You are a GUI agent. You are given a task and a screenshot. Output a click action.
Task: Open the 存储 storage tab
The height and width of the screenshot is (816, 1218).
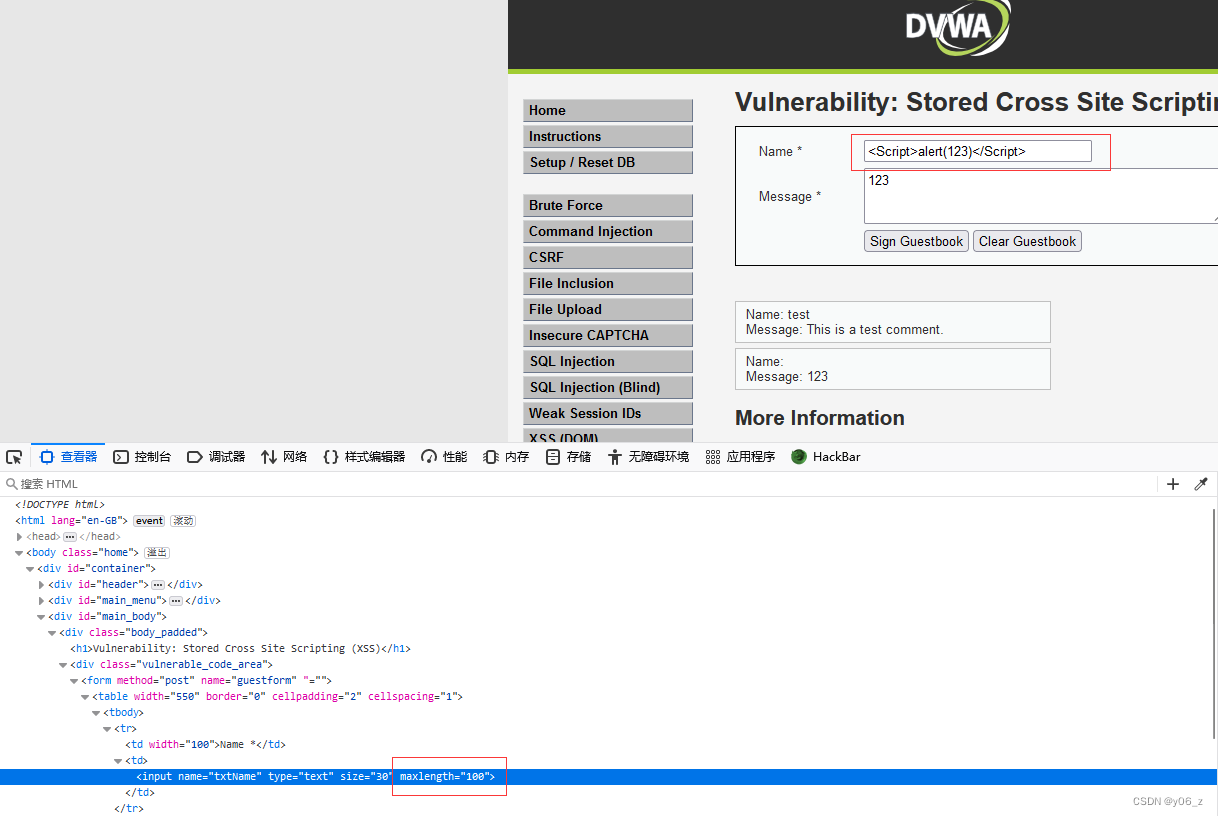568,457
